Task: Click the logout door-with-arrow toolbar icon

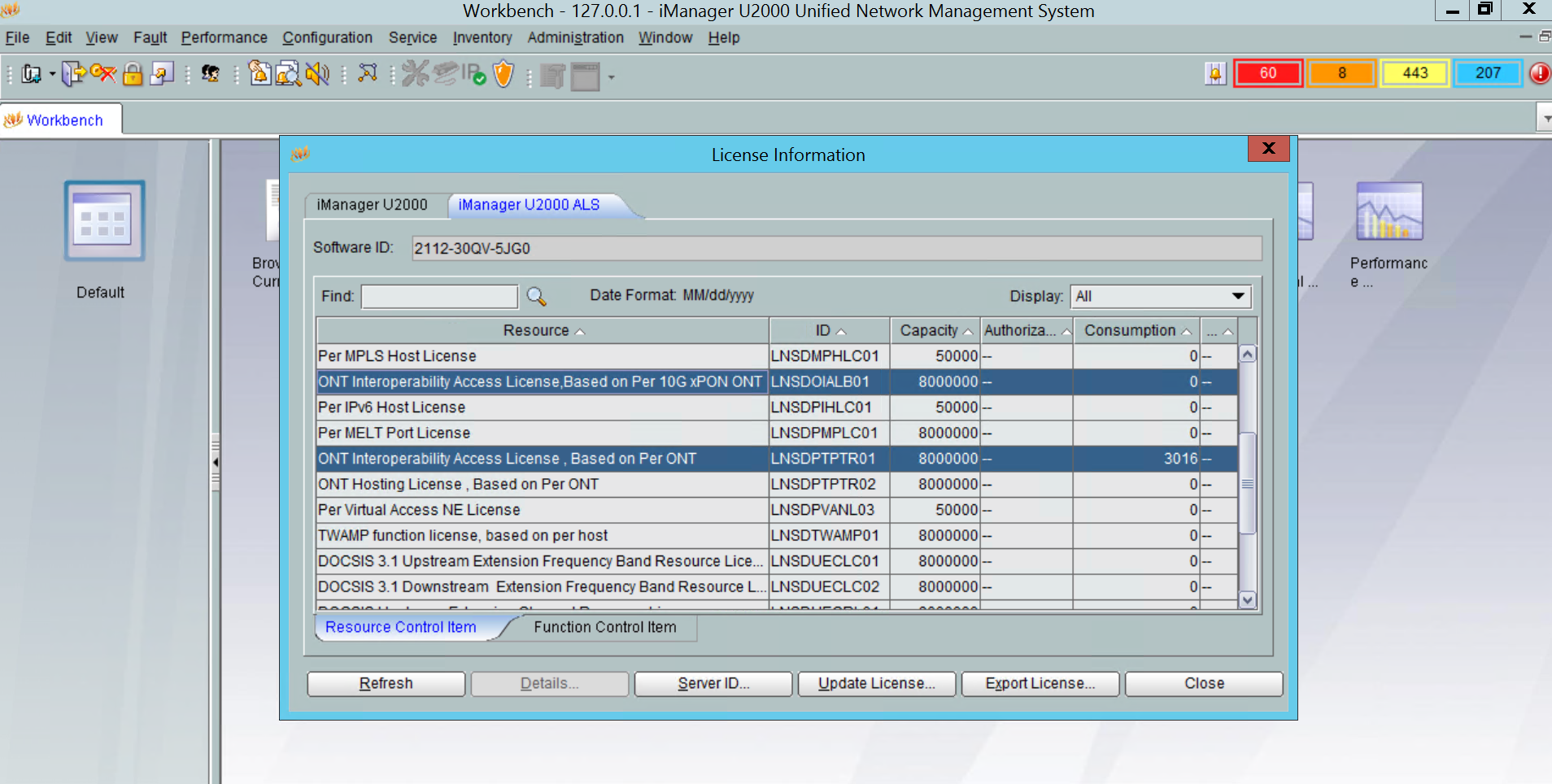Action: pos(73,74)
